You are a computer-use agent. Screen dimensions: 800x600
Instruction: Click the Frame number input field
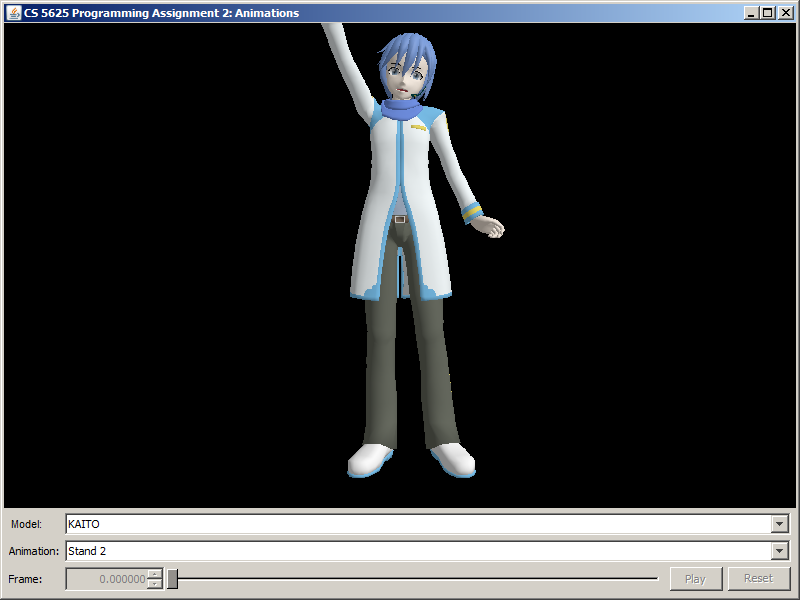[x=106, y=578]
